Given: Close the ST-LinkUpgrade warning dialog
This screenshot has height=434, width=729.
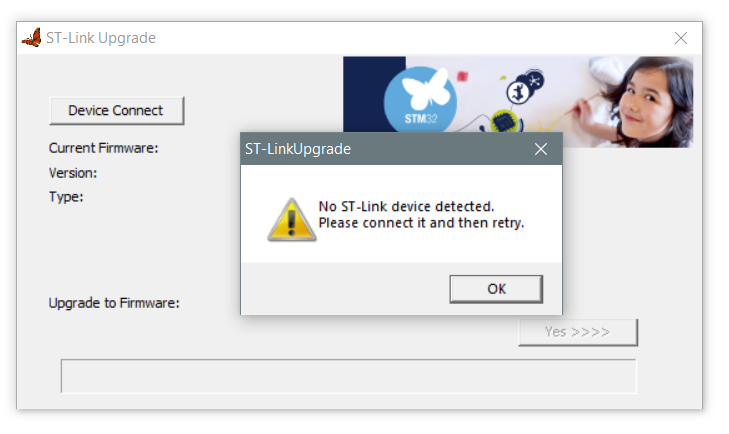Looking at the screenshot, I should coord(541,149).
